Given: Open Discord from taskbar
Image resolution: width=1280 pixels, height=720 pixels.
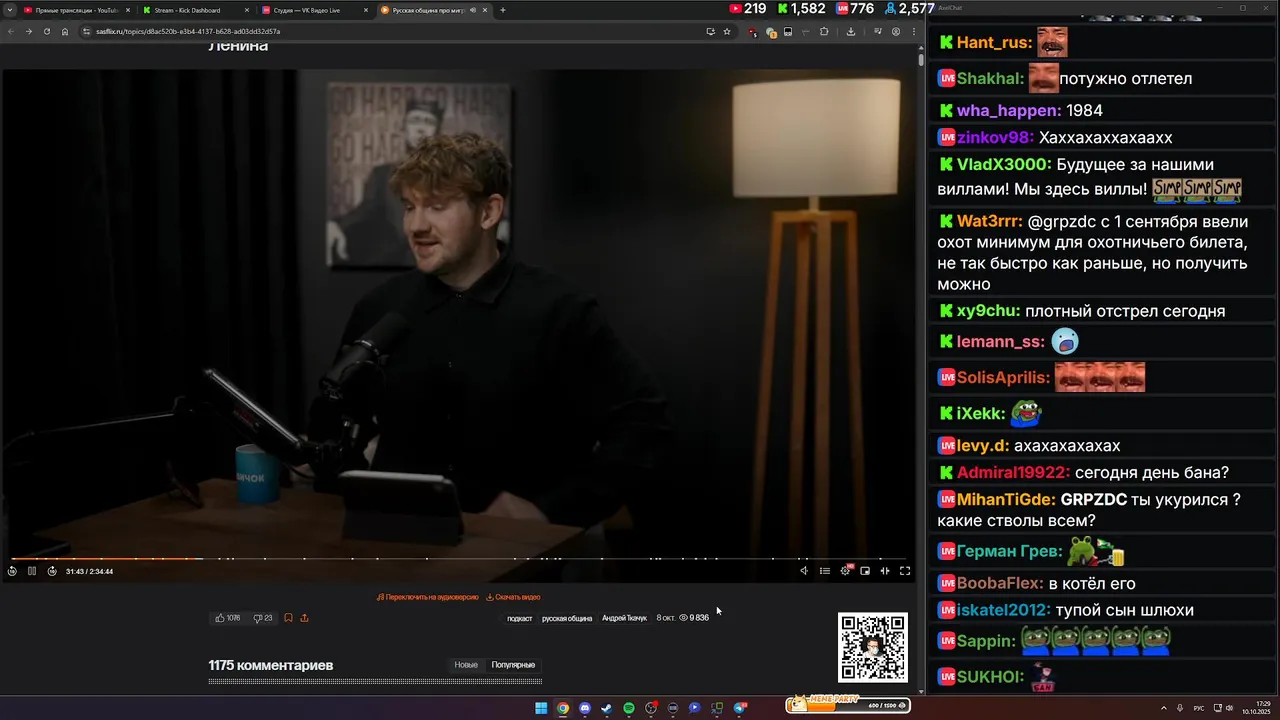Looking at the screenshot, I should [585, 708].
